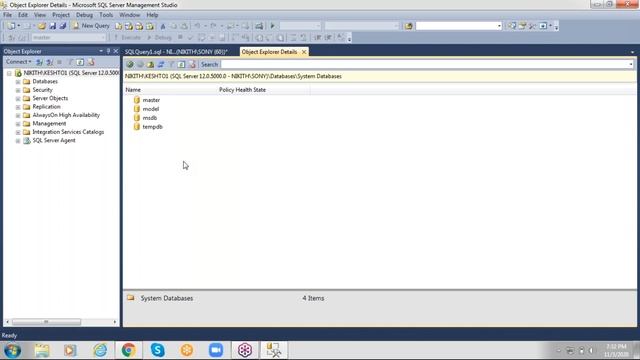The height and width of the screenshot is (360, 640).
Task: Open the View menu
Action: (40, 15)
